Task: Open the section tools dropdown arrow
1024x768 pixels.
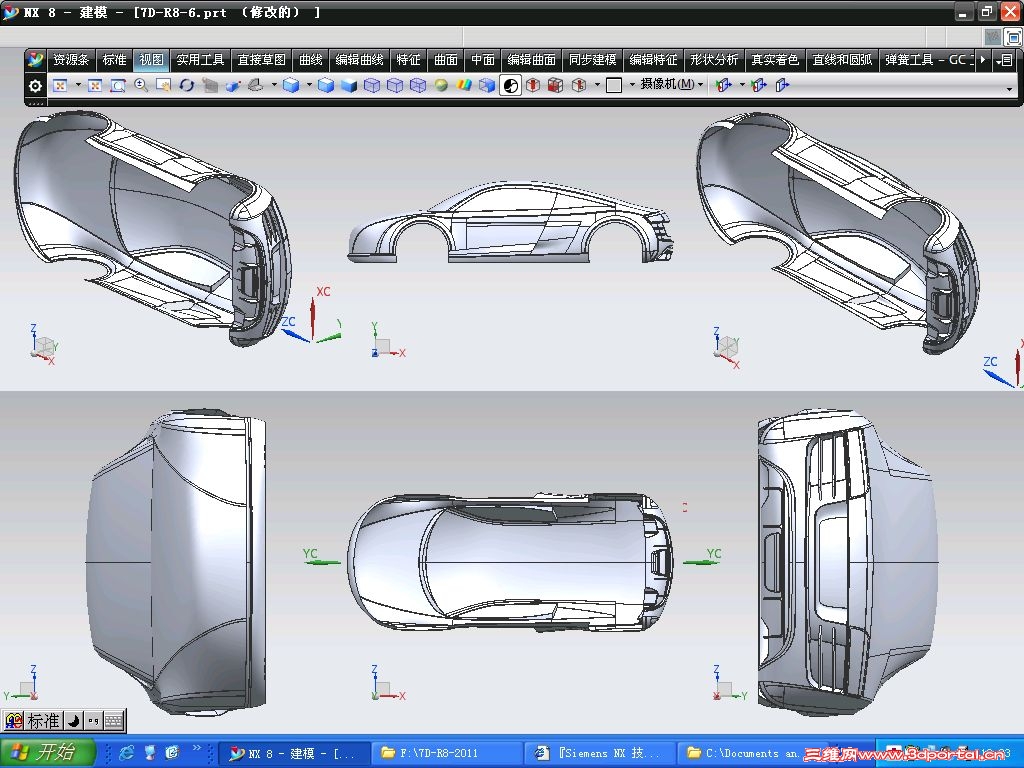Action: click(x=596, y=85)
